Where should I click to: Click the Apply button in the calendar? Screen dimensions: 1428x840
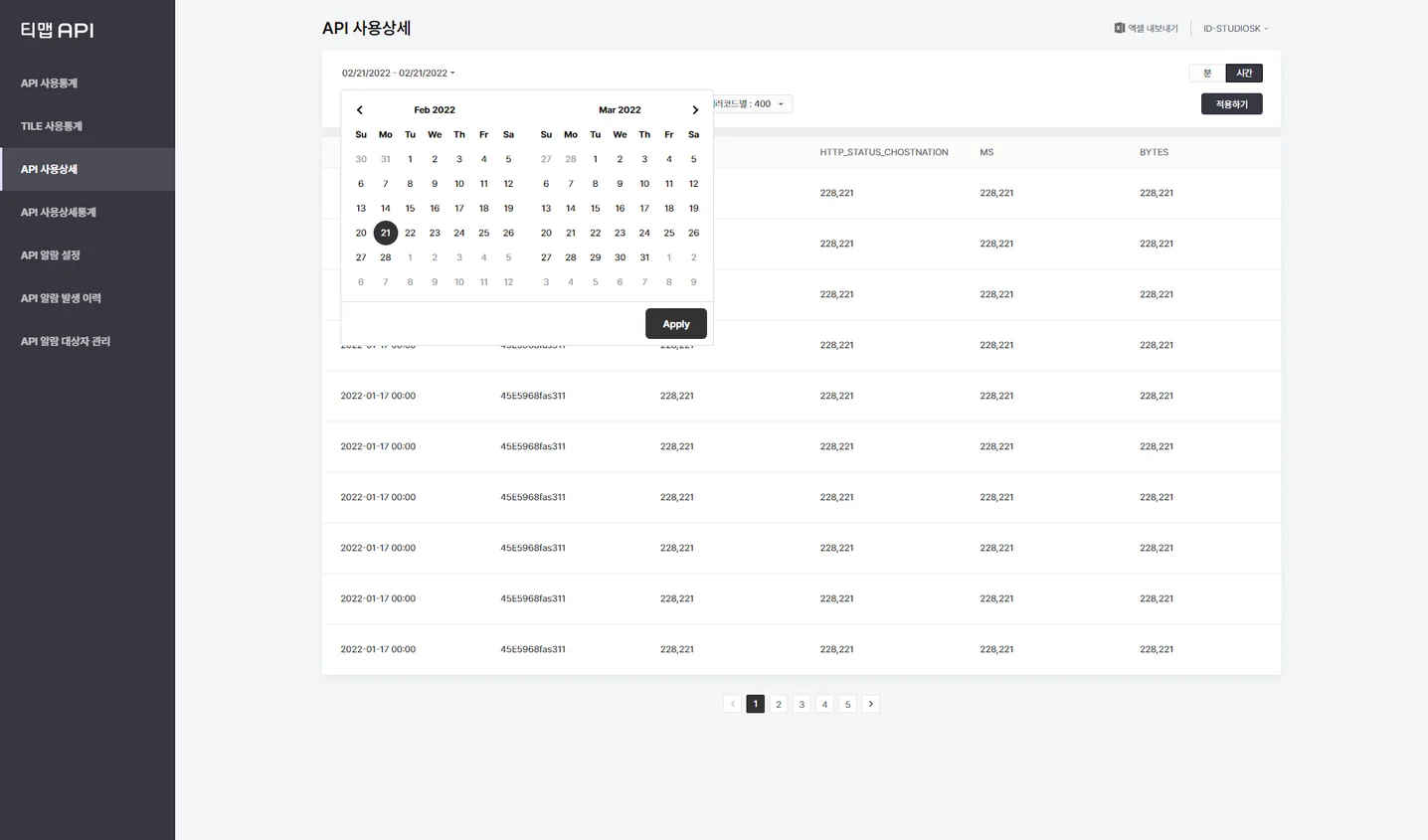click(x=675, y=323)
